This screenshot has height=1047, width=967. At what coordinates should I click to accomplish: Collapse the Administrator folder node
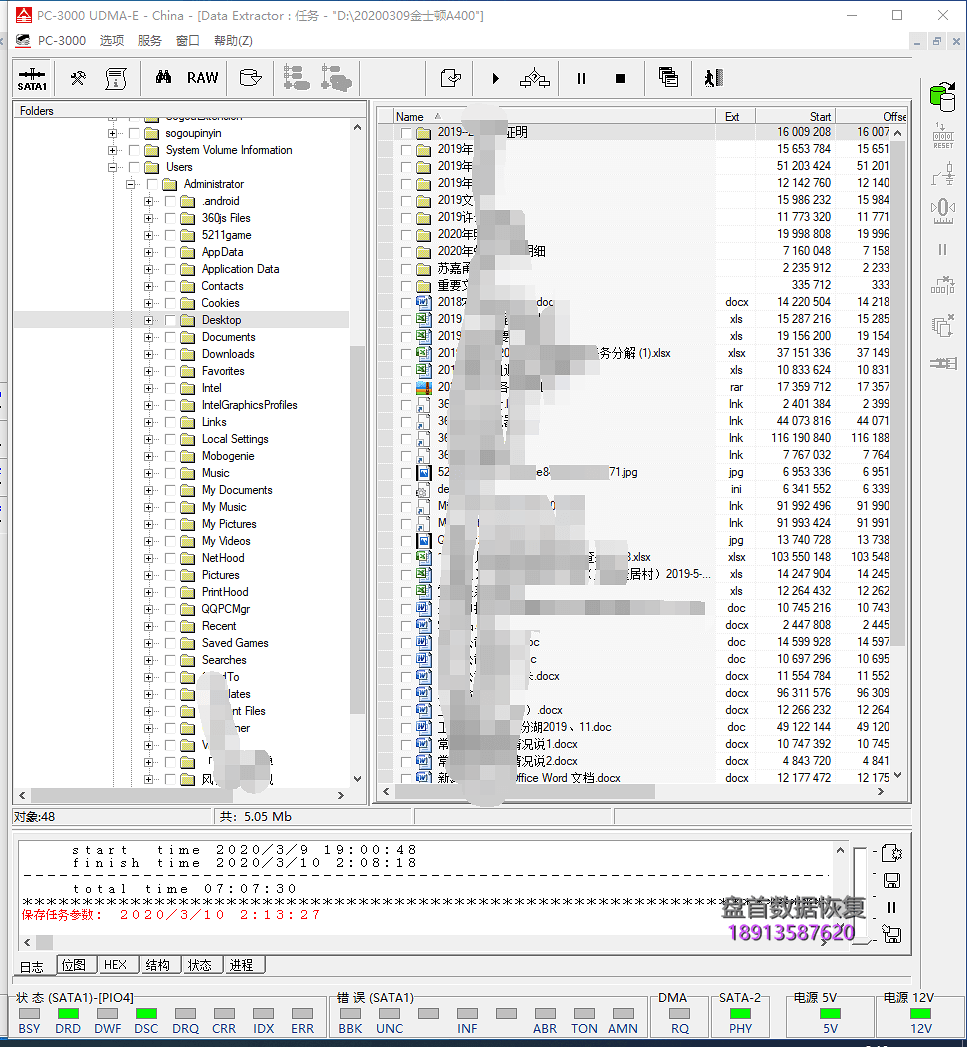[130, 184]
